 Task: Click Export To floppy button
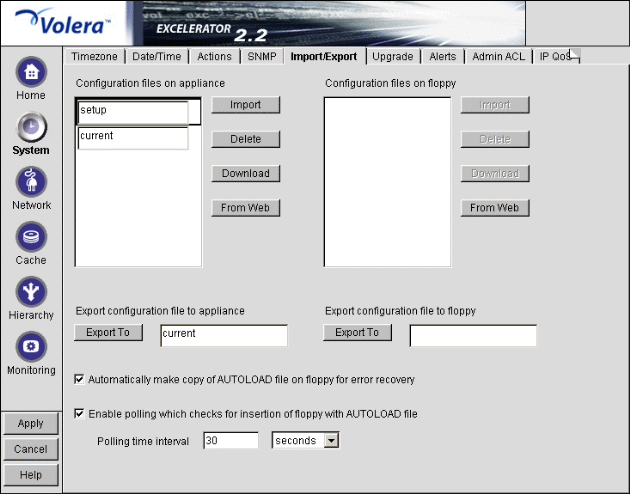(x=357, y=333)
